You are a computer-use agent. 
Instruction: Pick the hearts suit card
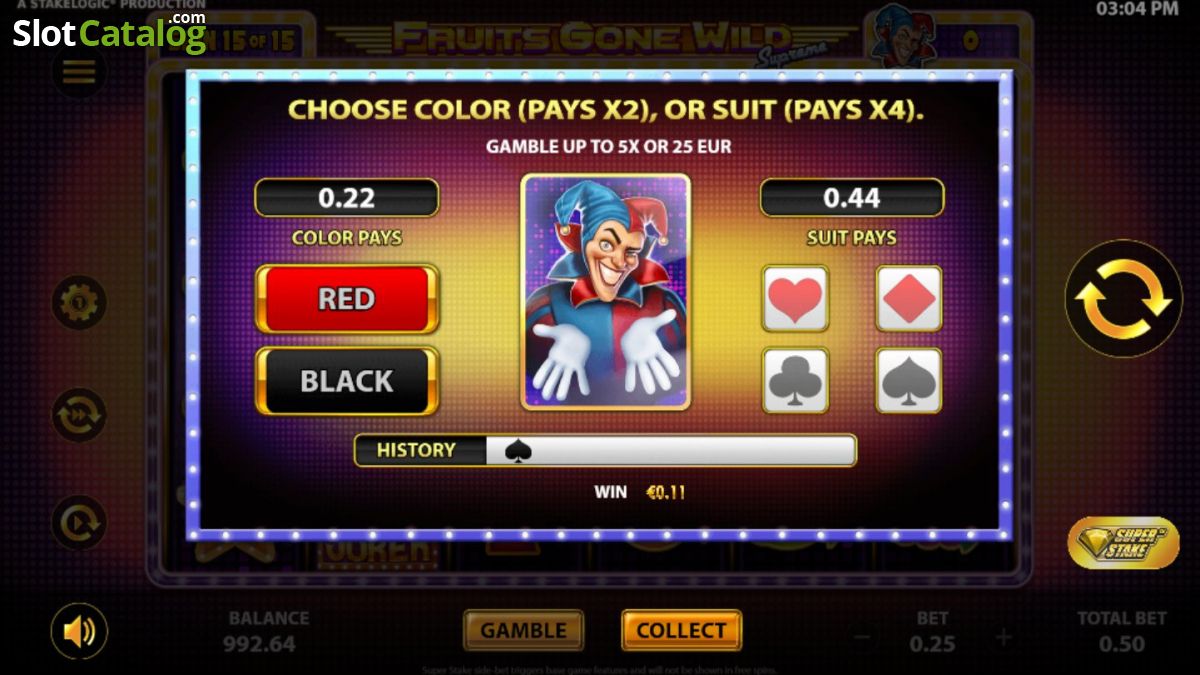tap(795, 298)
